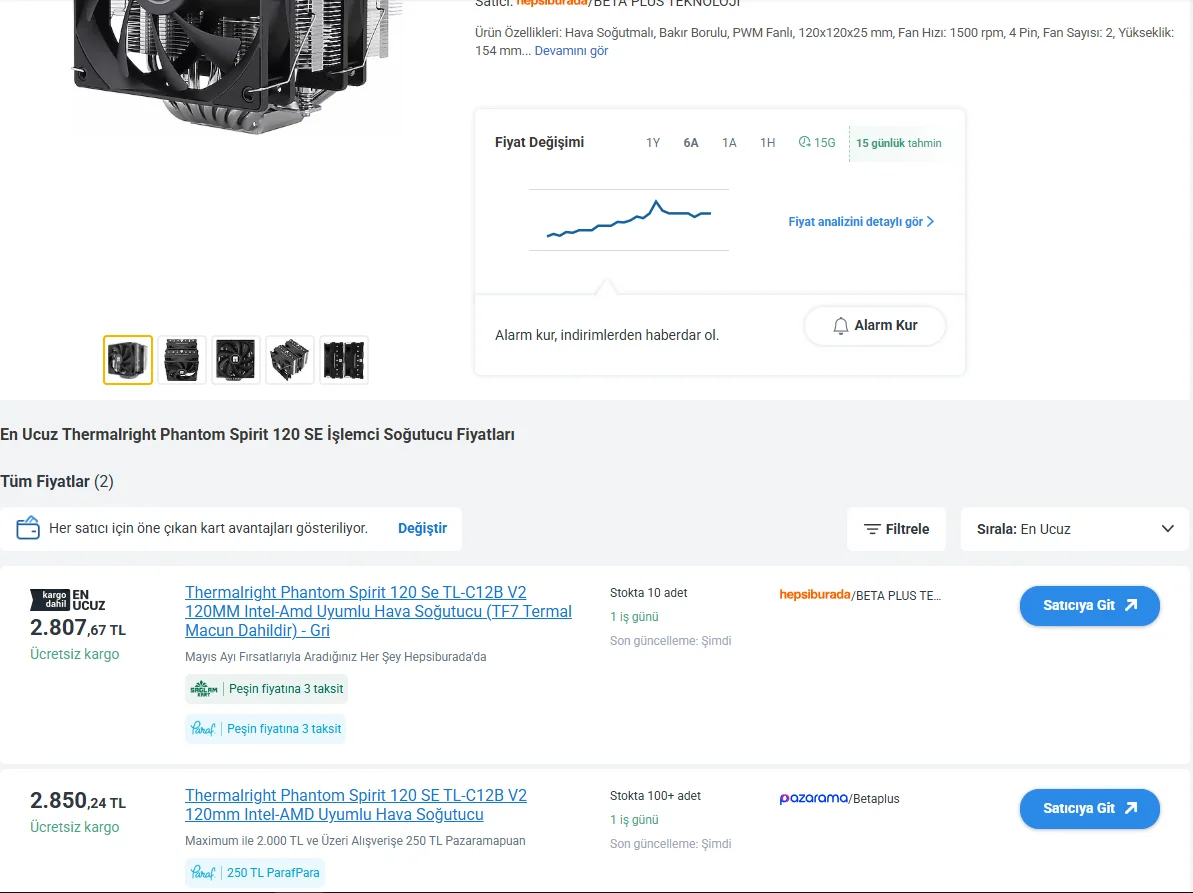Image resolution: width=1193 pixels, height=893 pixels.
Task: Click the Paraf 250 TL ParafPara badge
Action: (x=255, y=872)
